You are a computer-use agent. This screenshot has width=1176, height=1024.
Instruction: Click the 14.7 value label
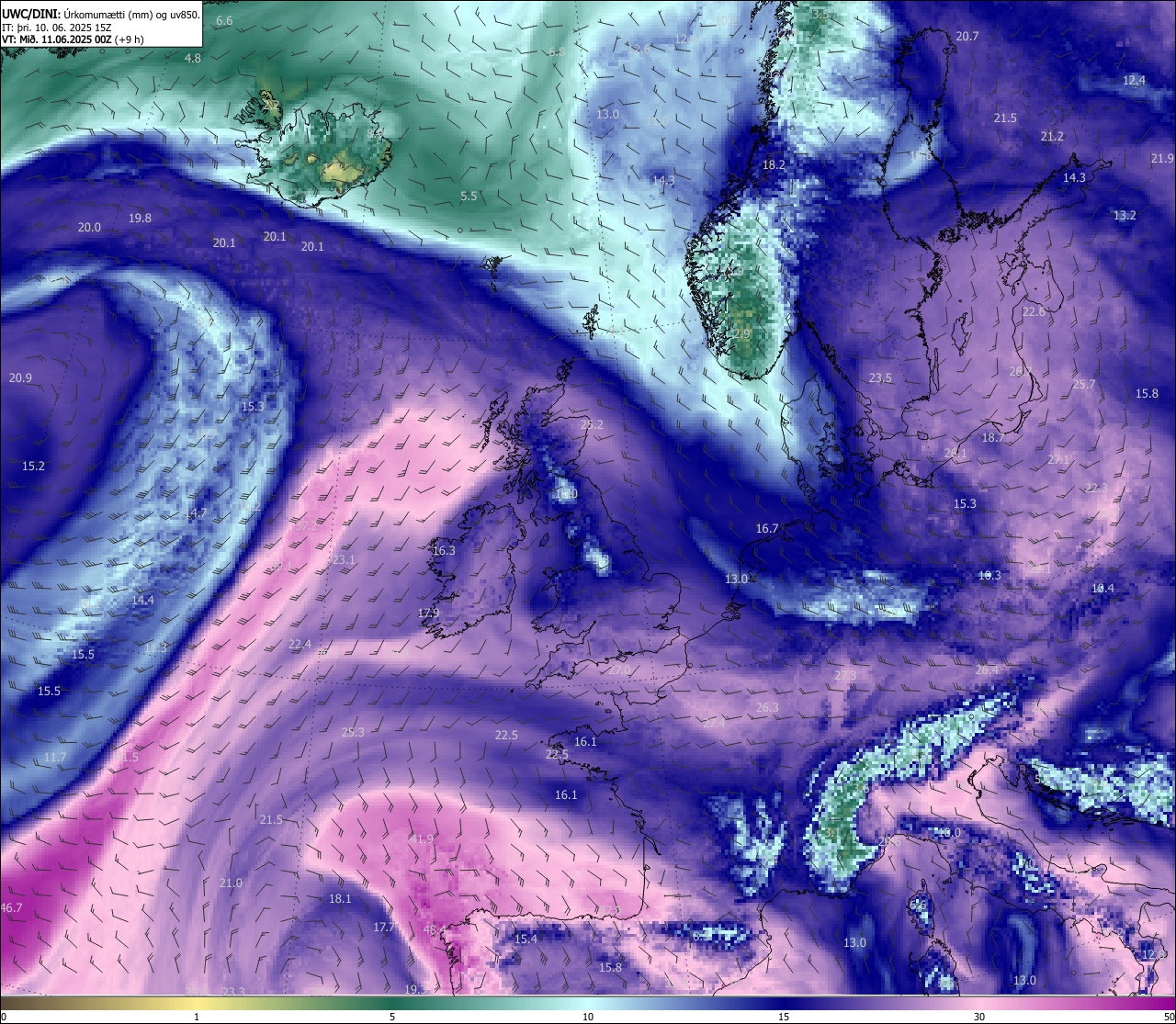(195, 513)
